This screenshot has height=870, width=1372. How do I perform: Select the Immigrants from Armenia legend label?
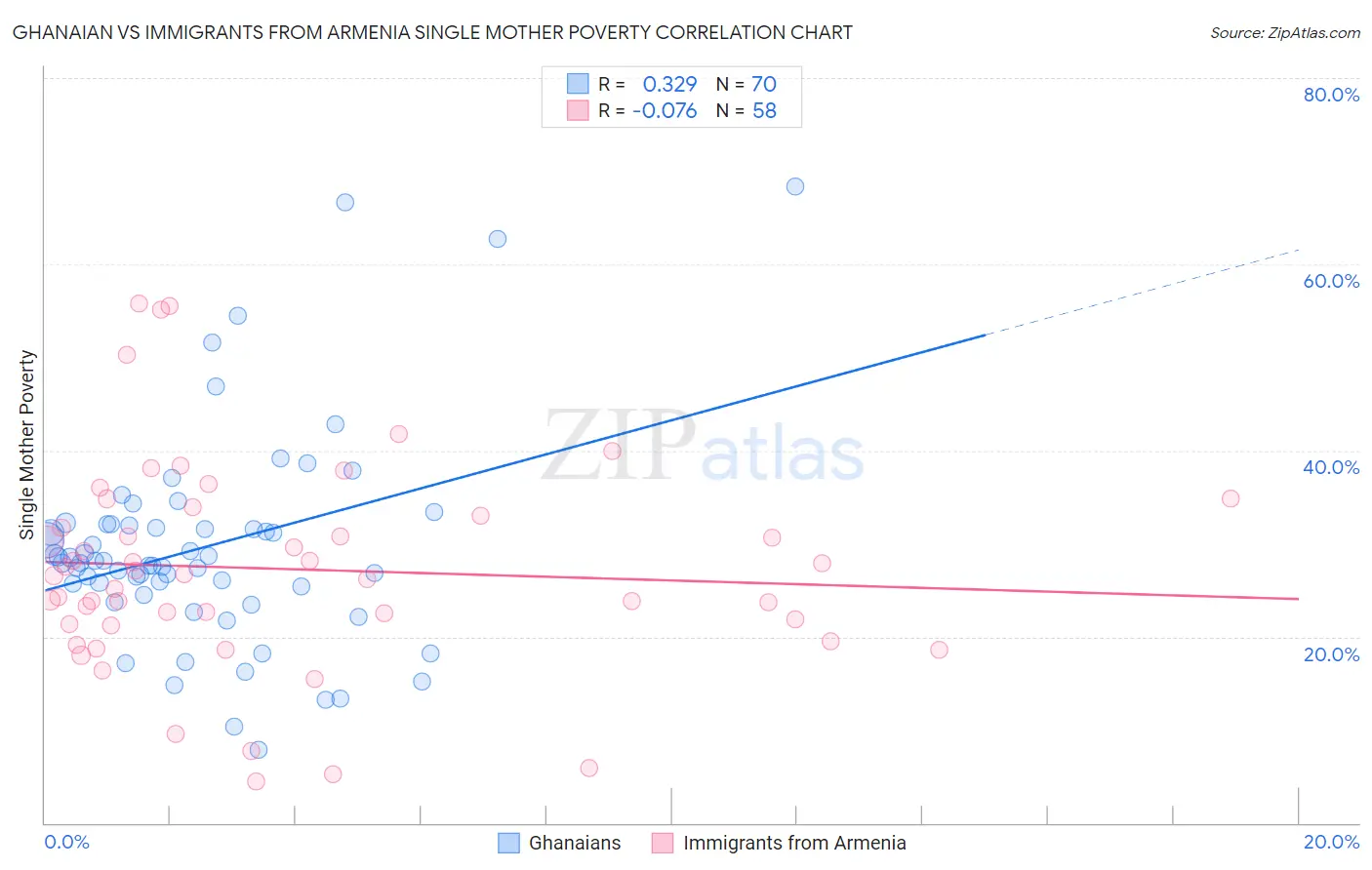click(x=794, y=843)
